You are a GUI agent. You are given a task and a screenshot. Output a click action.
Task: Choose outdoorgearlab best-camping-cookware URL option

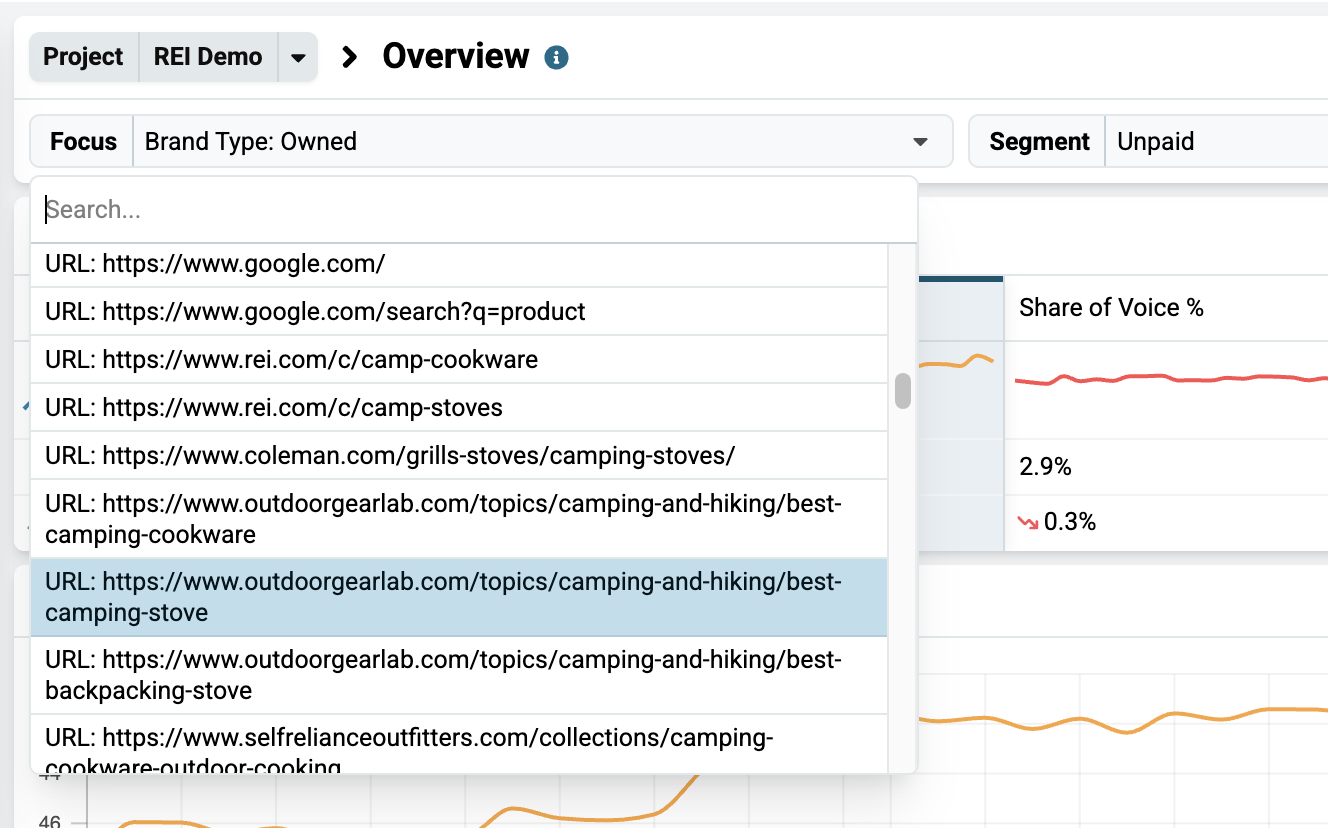click(x=459, y=519)
